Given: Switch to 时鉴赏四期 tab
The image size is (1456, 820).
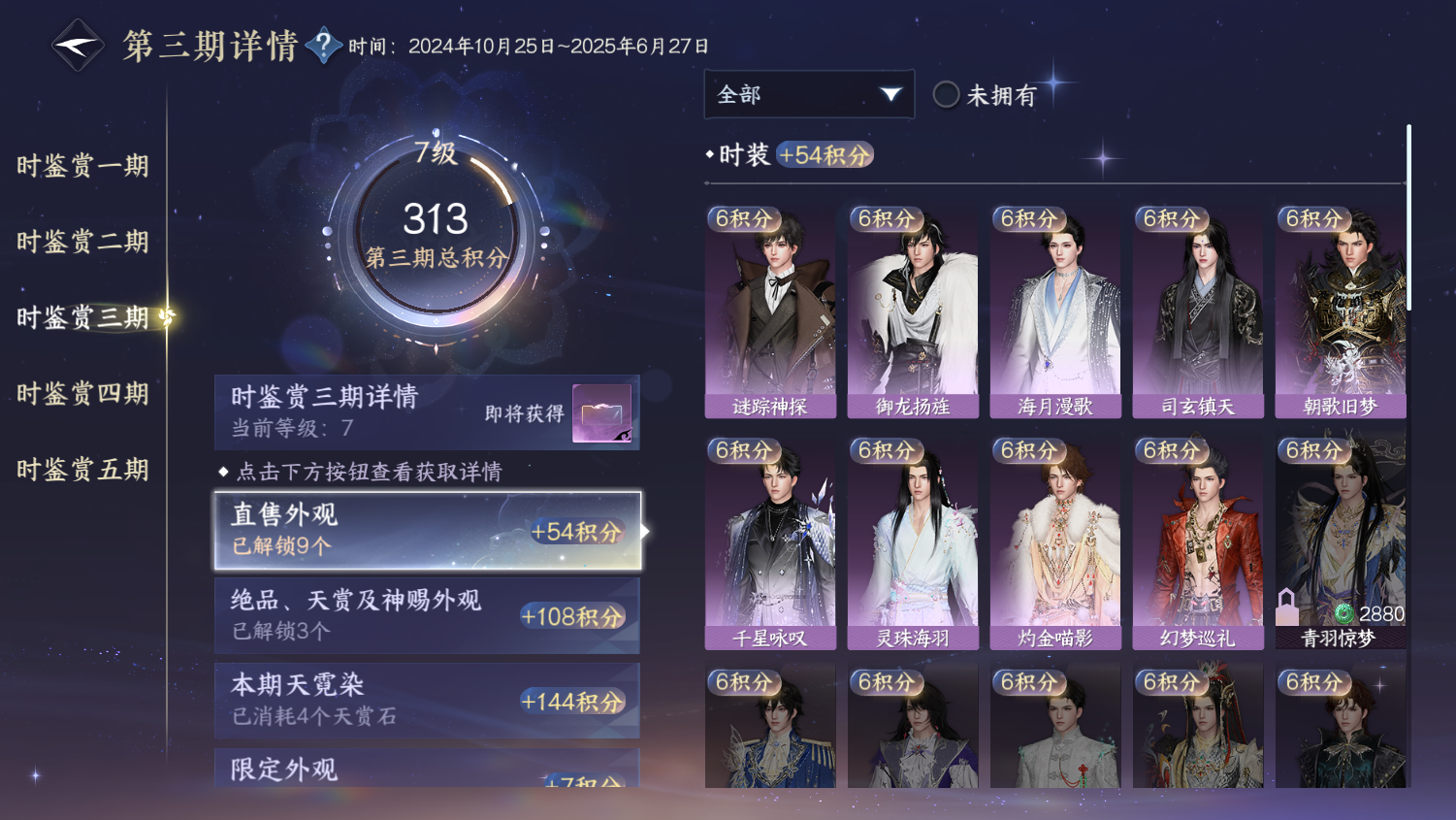Looking at the screenshot, I should click(82, 393).
